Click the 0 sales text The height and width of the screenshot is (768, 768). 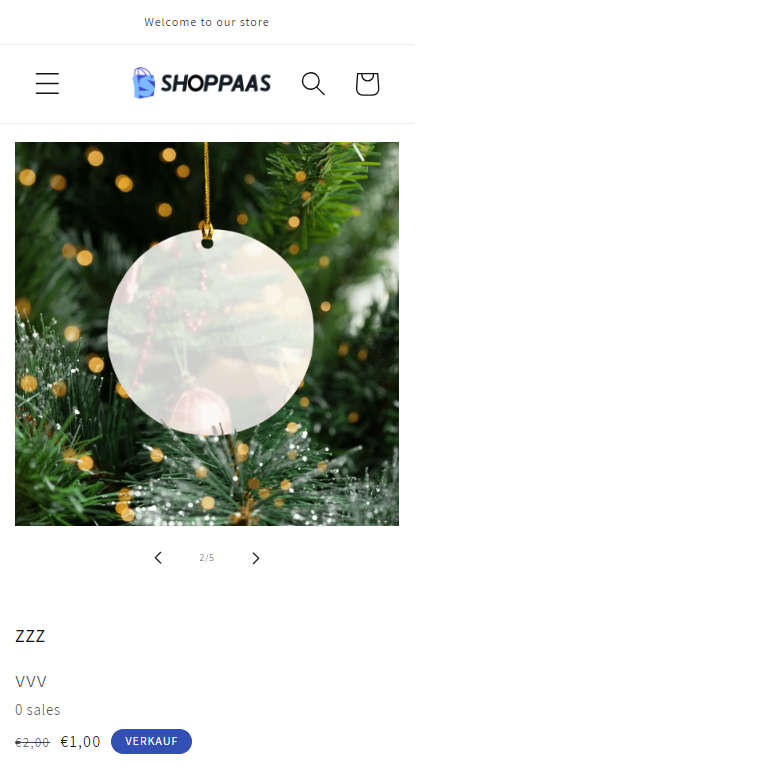point(38,710)
